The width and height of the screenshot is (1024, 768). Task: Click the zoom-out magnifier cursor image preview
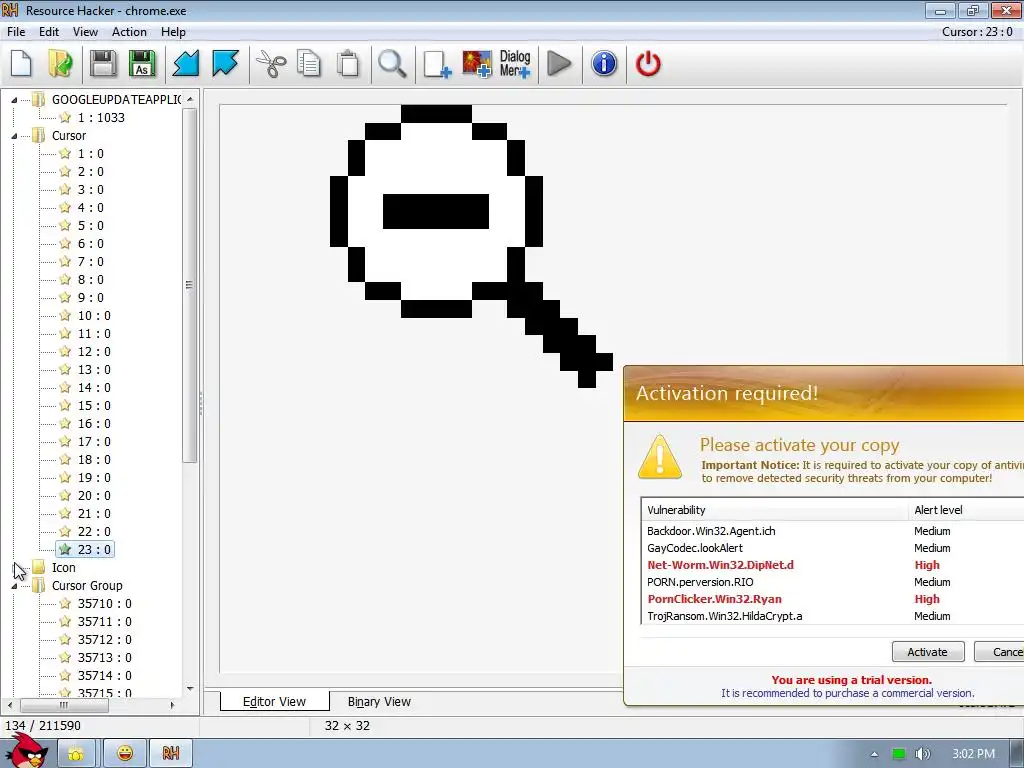[x=471, y=246]
